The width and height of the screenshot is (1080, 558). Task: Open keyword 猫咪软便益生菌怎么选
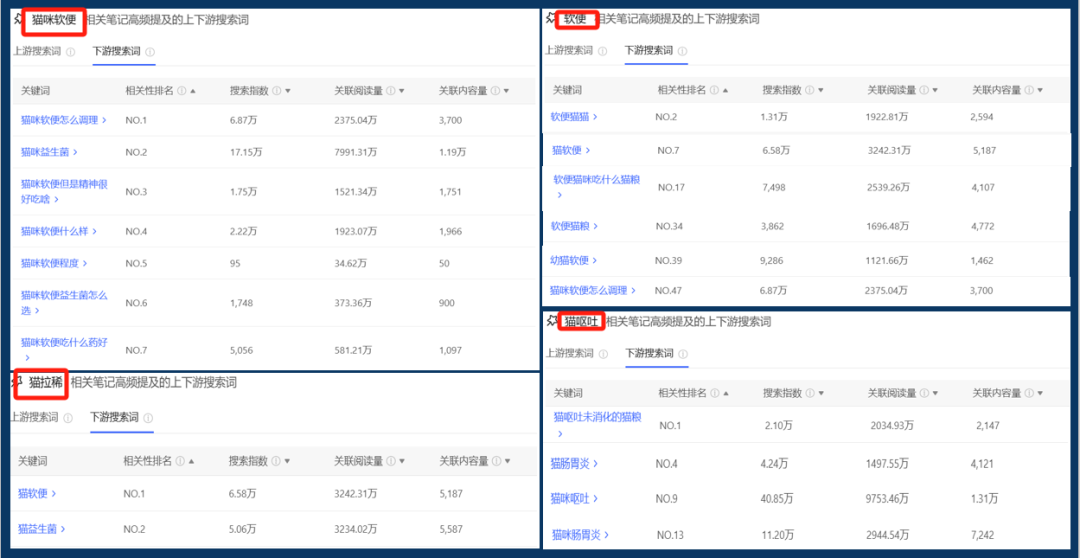[64, 303]
